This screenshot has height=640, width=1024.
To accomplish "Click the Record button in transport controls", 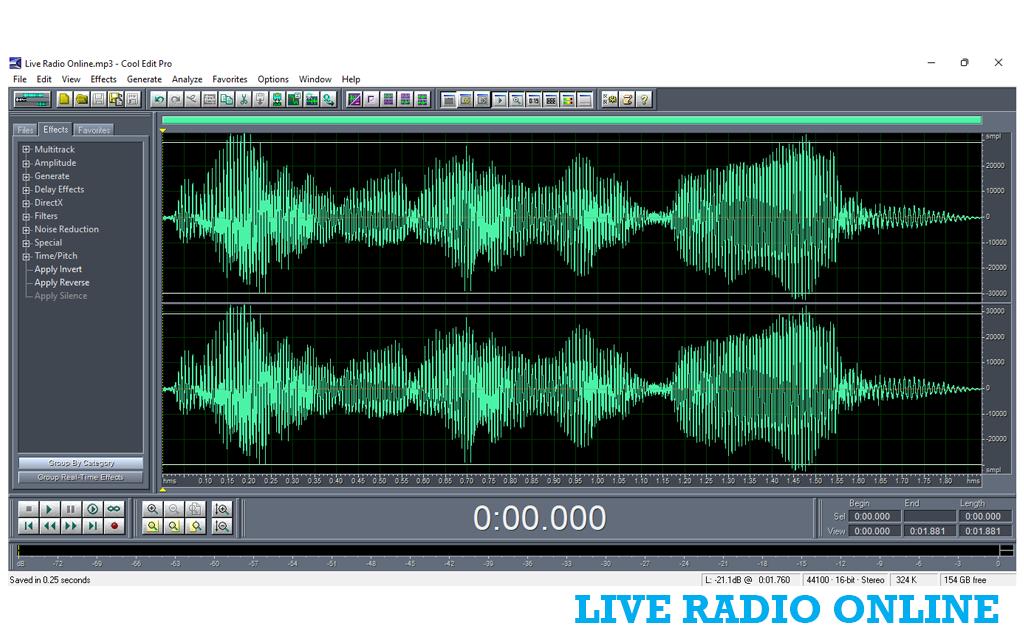I will [114, 526].
